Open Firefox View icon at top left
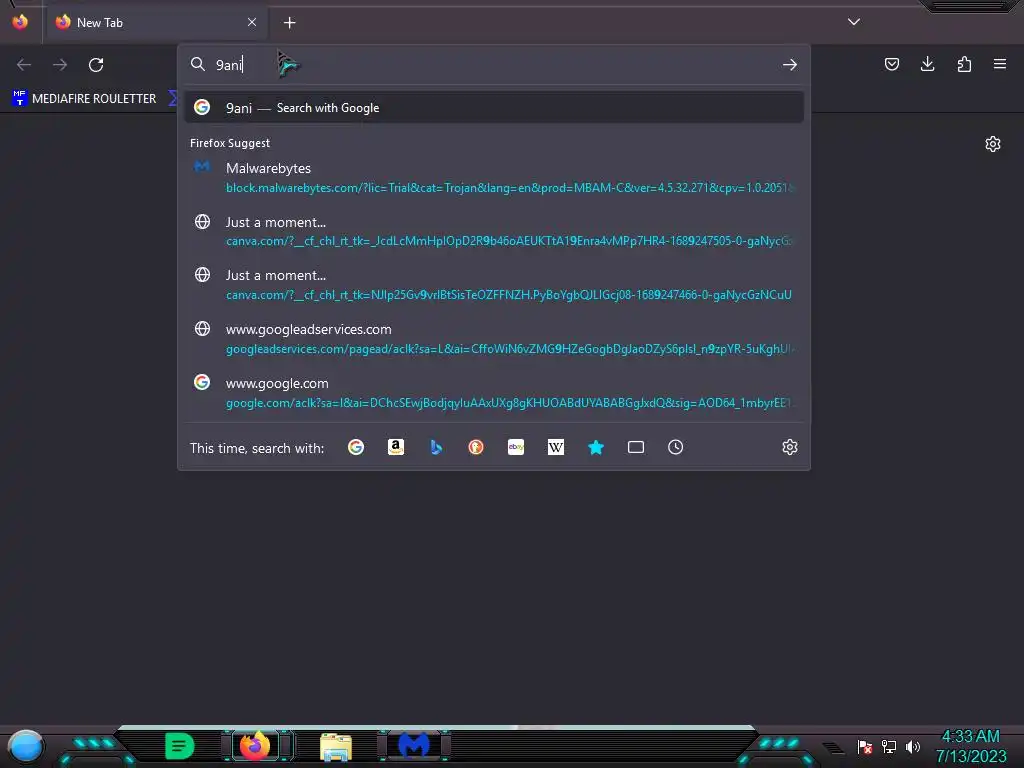The image size is (1024, 768). pos(20,22)
